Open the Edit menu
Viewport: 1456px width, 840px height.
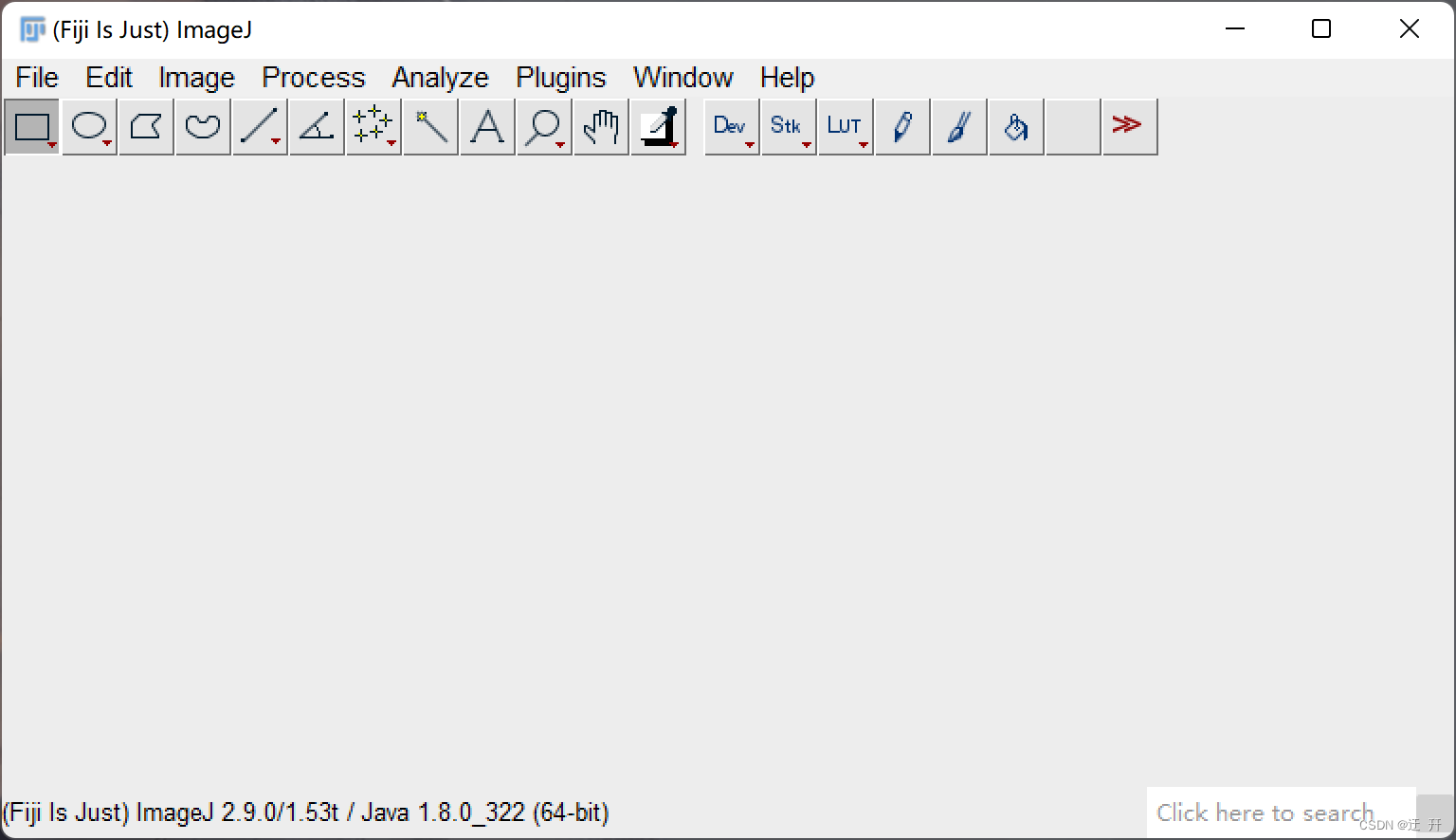(109, 77)
